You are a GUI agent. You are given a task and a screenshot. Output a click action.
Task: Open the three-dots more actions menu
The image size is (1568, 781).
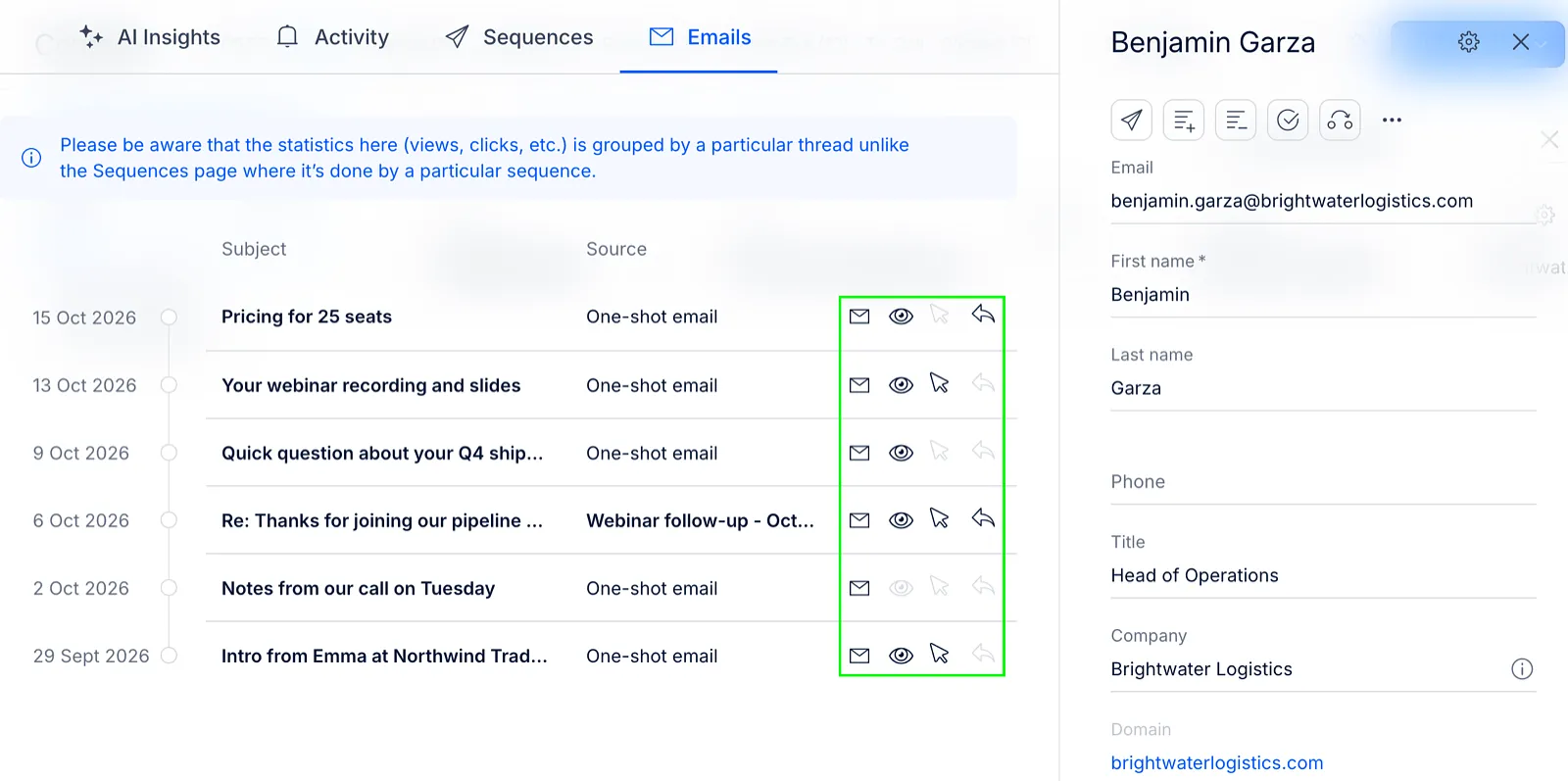point(1392,121)
